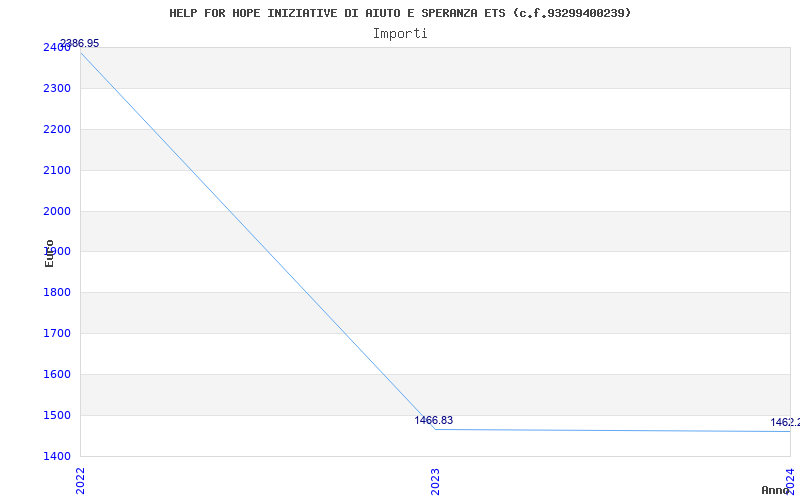Click the Importi subtitle
Viewport: 800px width, 500px height.
tap(400, 34)
